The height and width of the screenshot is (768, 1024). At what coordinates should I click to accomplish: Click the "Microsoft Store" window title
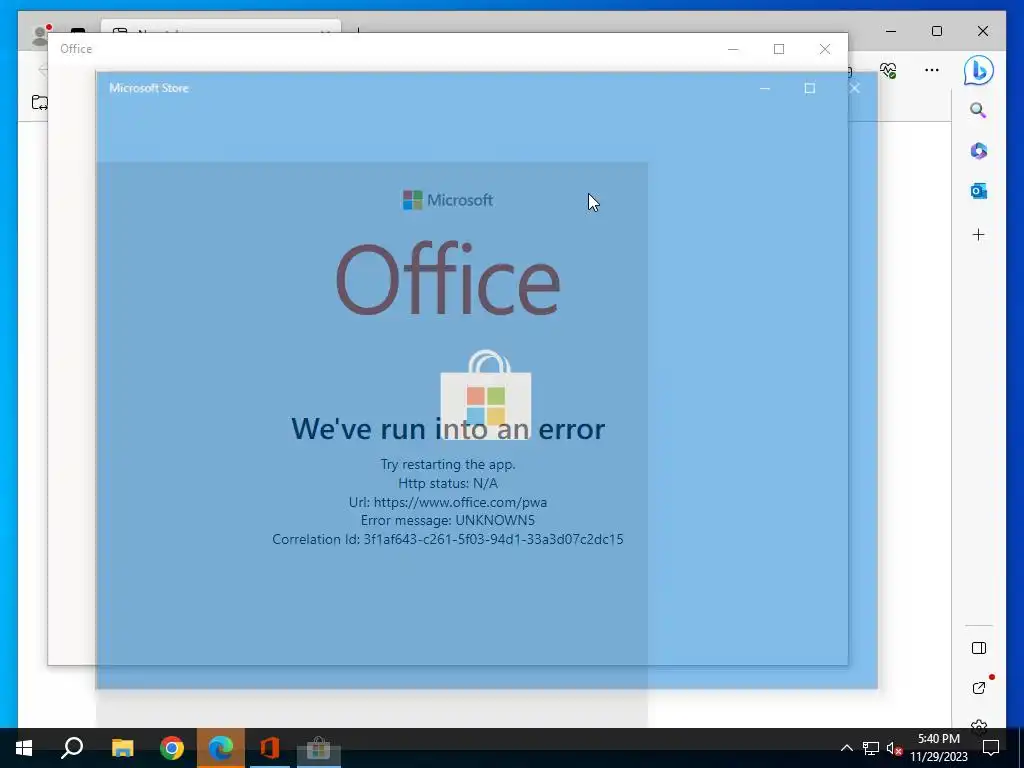[149, 88]
